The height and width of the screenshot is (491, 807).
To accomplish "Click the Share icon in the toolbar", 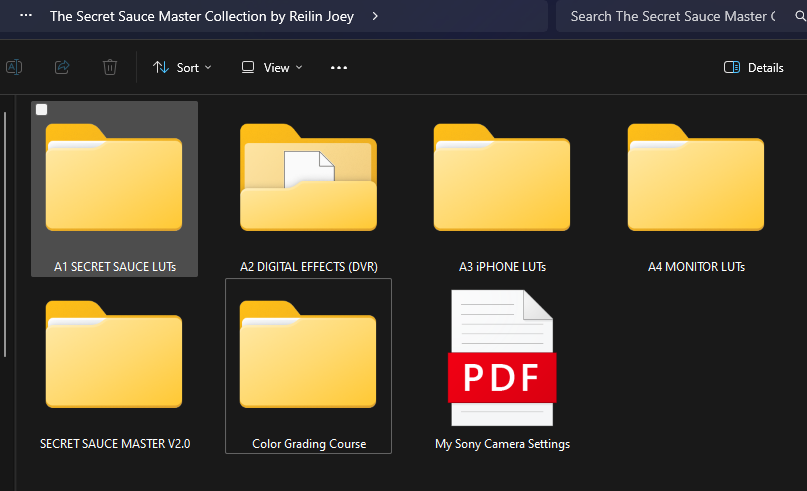I will 62,67.
